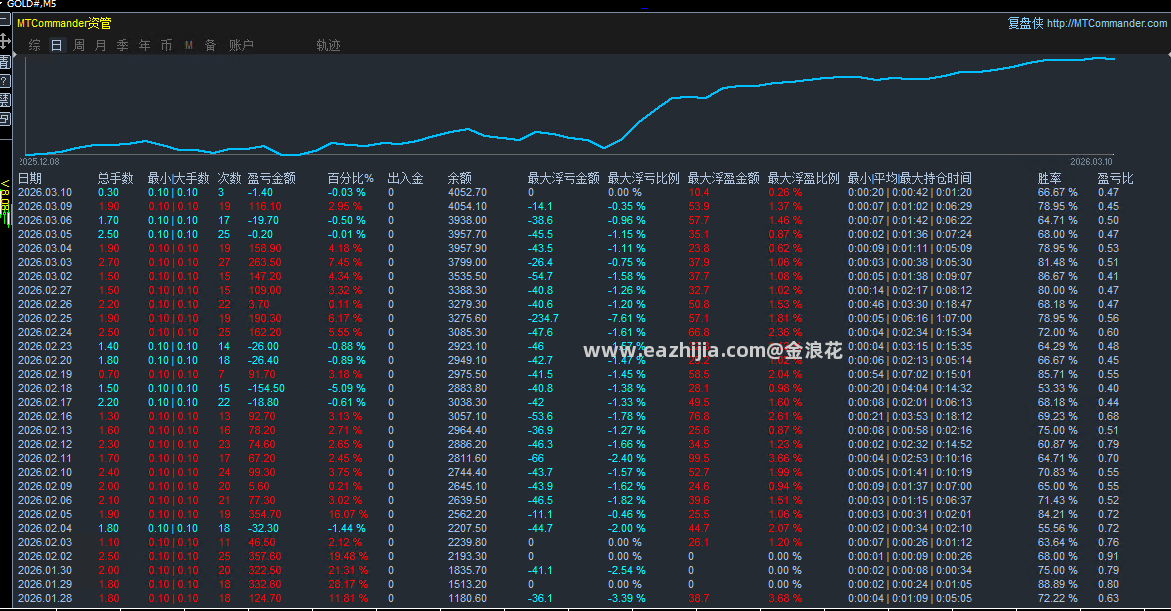Viewport: 1171px width, 611px height.
Task: Click the 出入金 column header
Action: point(406,178)
